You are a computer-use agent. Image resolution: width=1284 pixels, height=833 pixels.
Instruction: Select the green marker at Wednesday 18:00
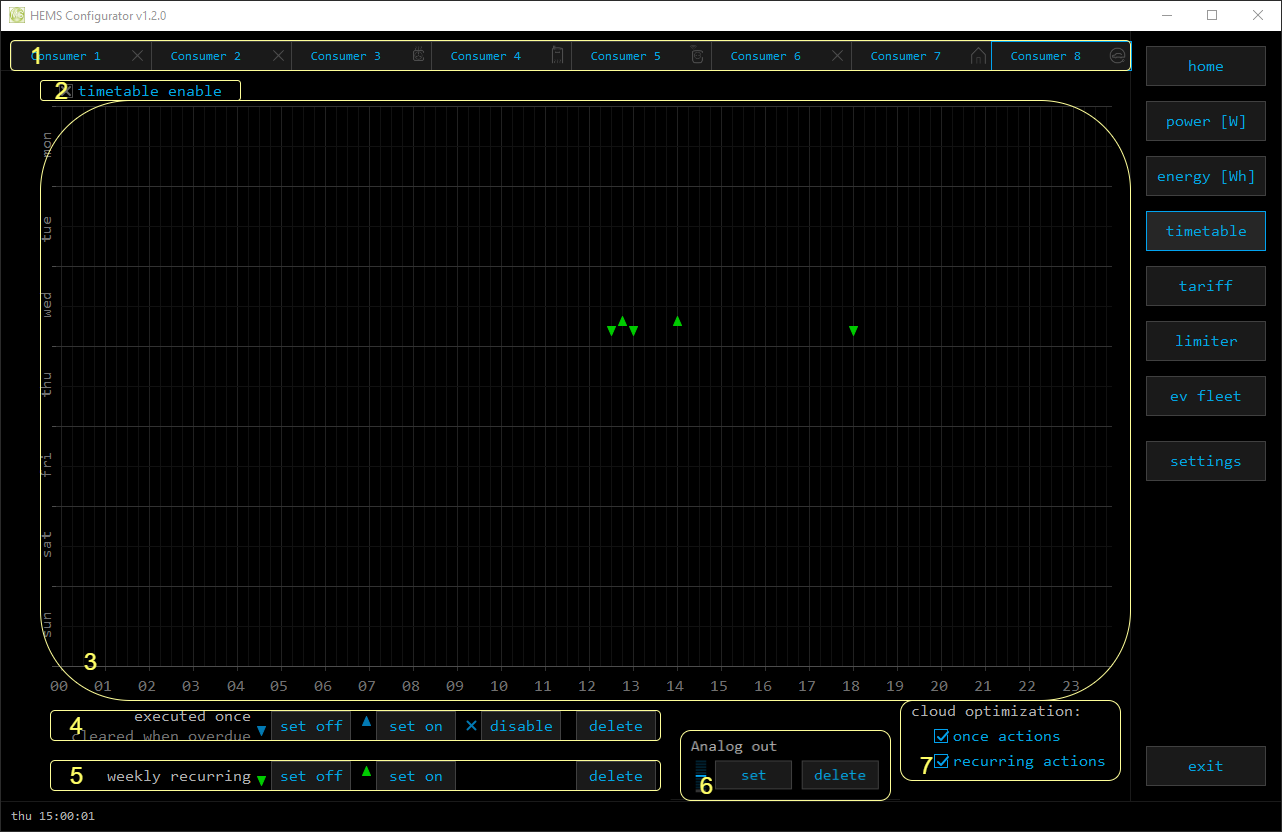(x=853, y=331)
